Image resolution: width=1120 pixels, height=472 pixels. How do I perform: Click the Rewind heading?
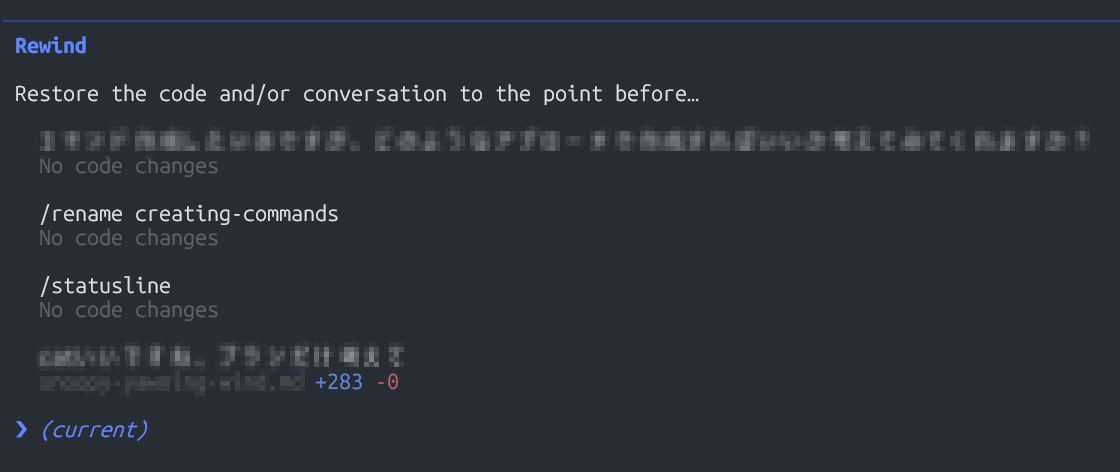pos(51,46)
